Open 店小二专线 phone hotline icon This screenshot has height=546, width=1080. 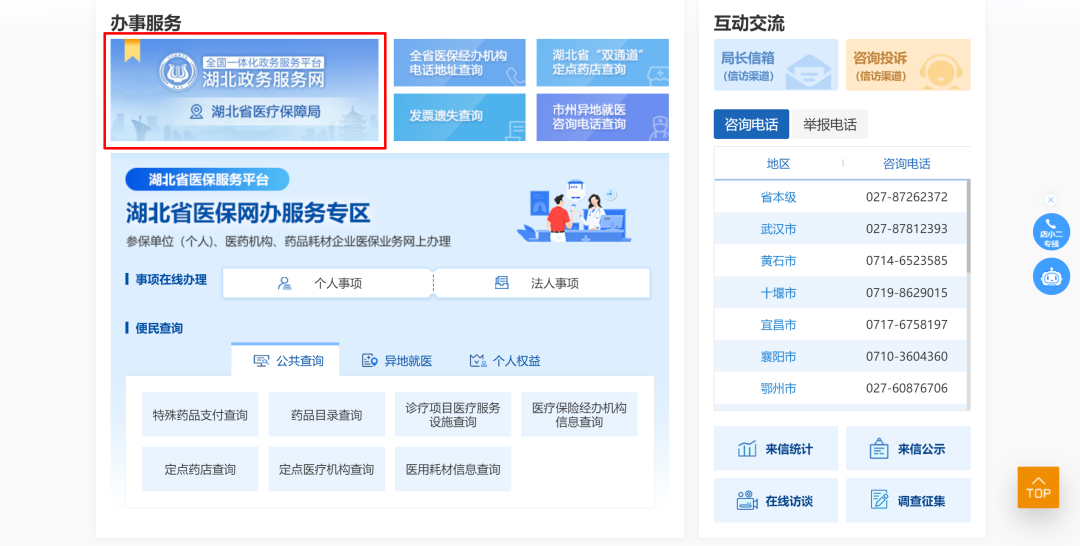point(1051,231)
